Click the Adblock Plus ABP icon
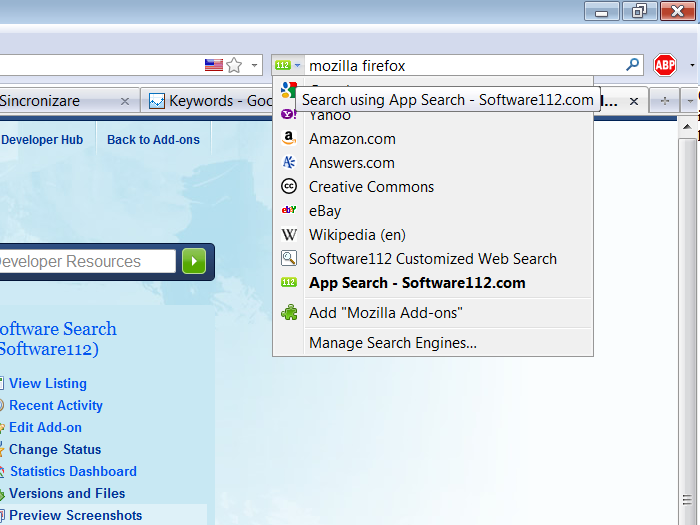 pyautogui.click(x=665, y=65)
